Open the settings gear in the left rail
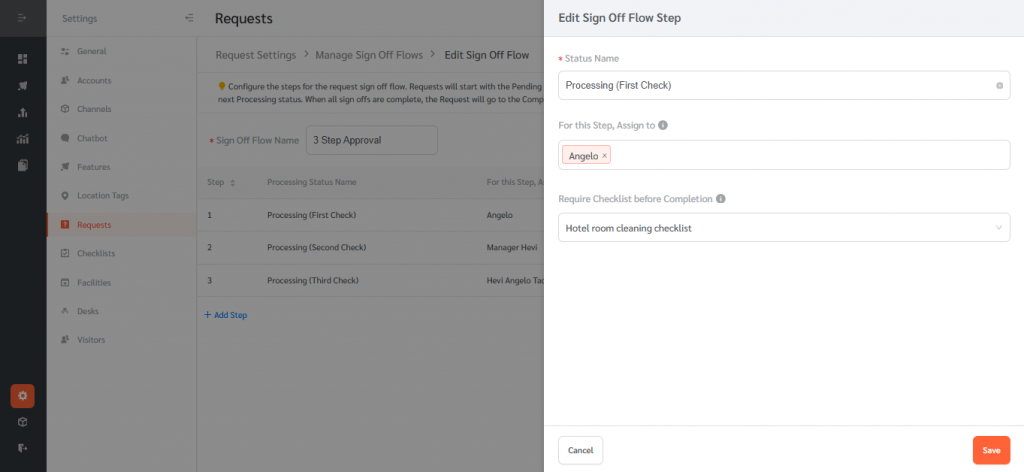The height and width of the screenshot is (472, 1024). 22,396
